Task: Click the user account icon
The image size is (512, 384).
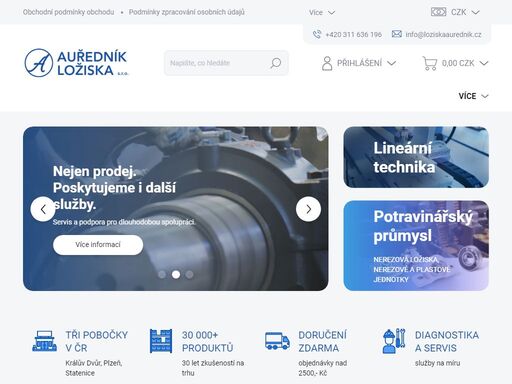Action: click(x=327, y=63)
